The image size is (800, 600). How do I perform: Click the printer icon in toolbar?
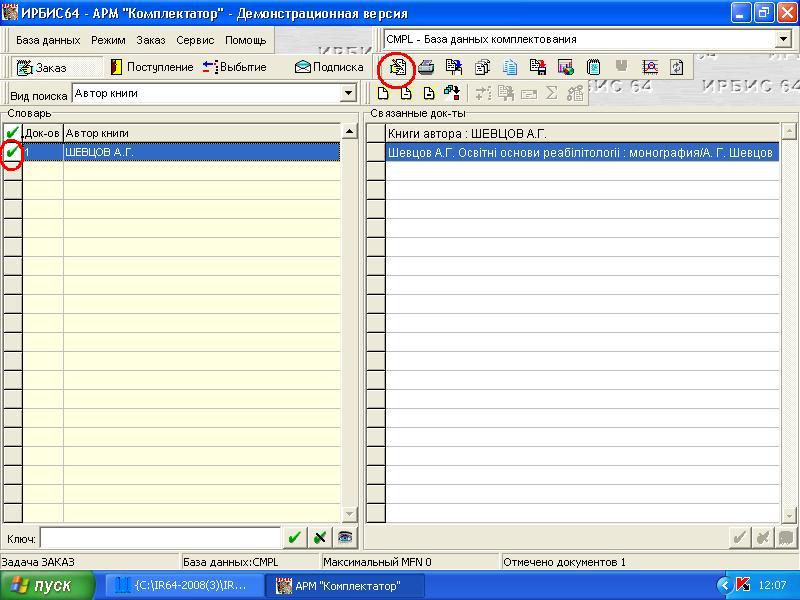[x=426, y=68]
